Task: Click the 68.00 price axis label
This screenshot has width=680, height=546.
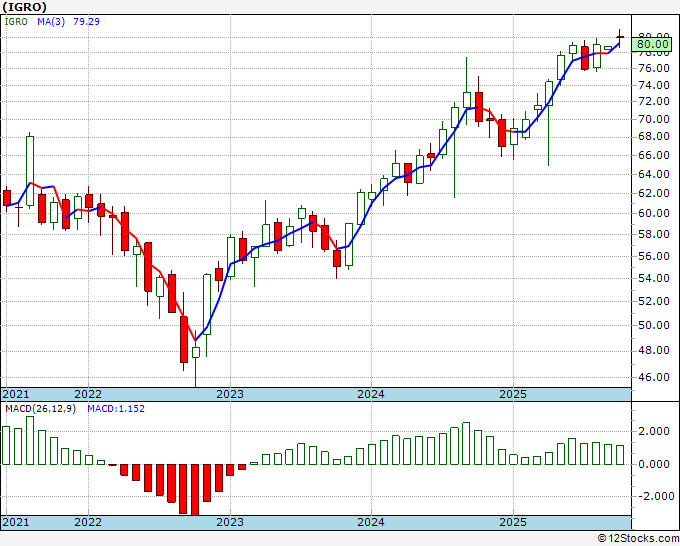Action: [654, 136]
